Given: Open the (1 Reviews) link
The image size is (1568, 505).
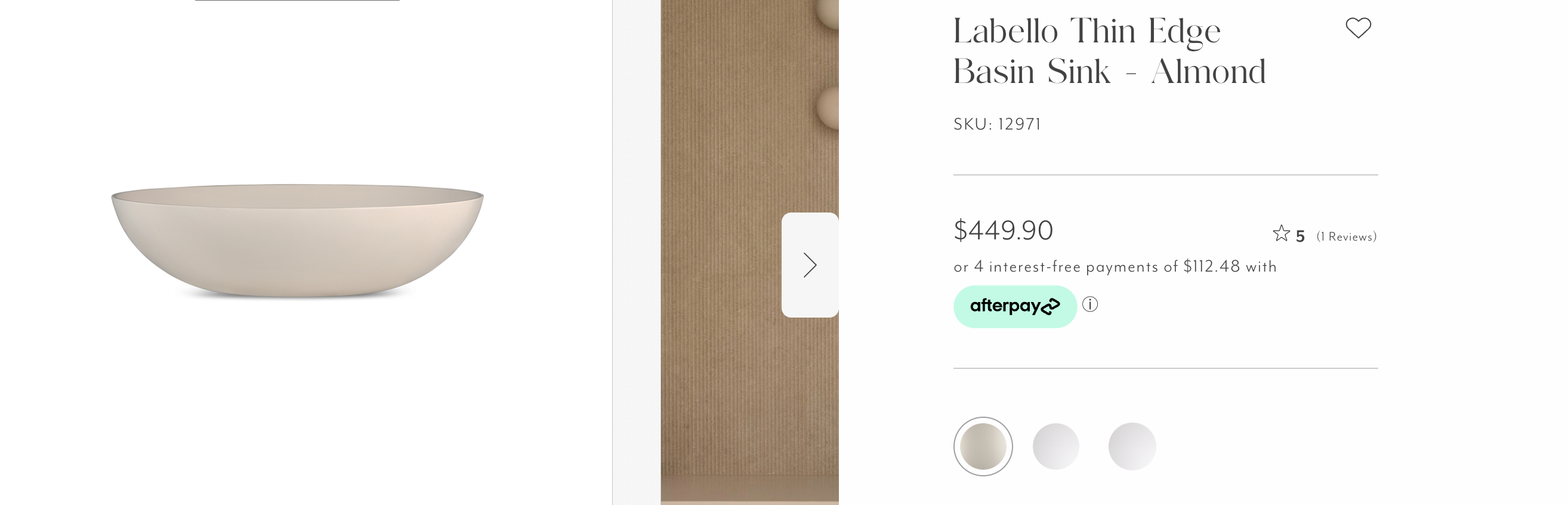Looking at the screenshot, I should click(x=1346, y=237).
